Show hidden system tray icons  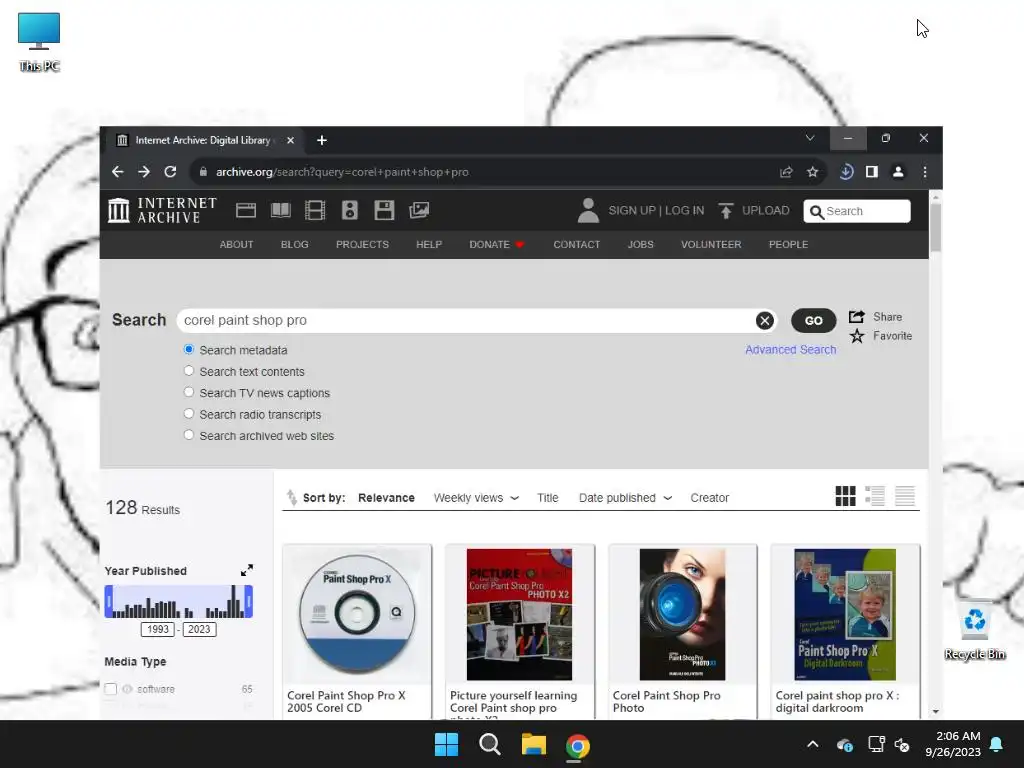tap(812, 744)
